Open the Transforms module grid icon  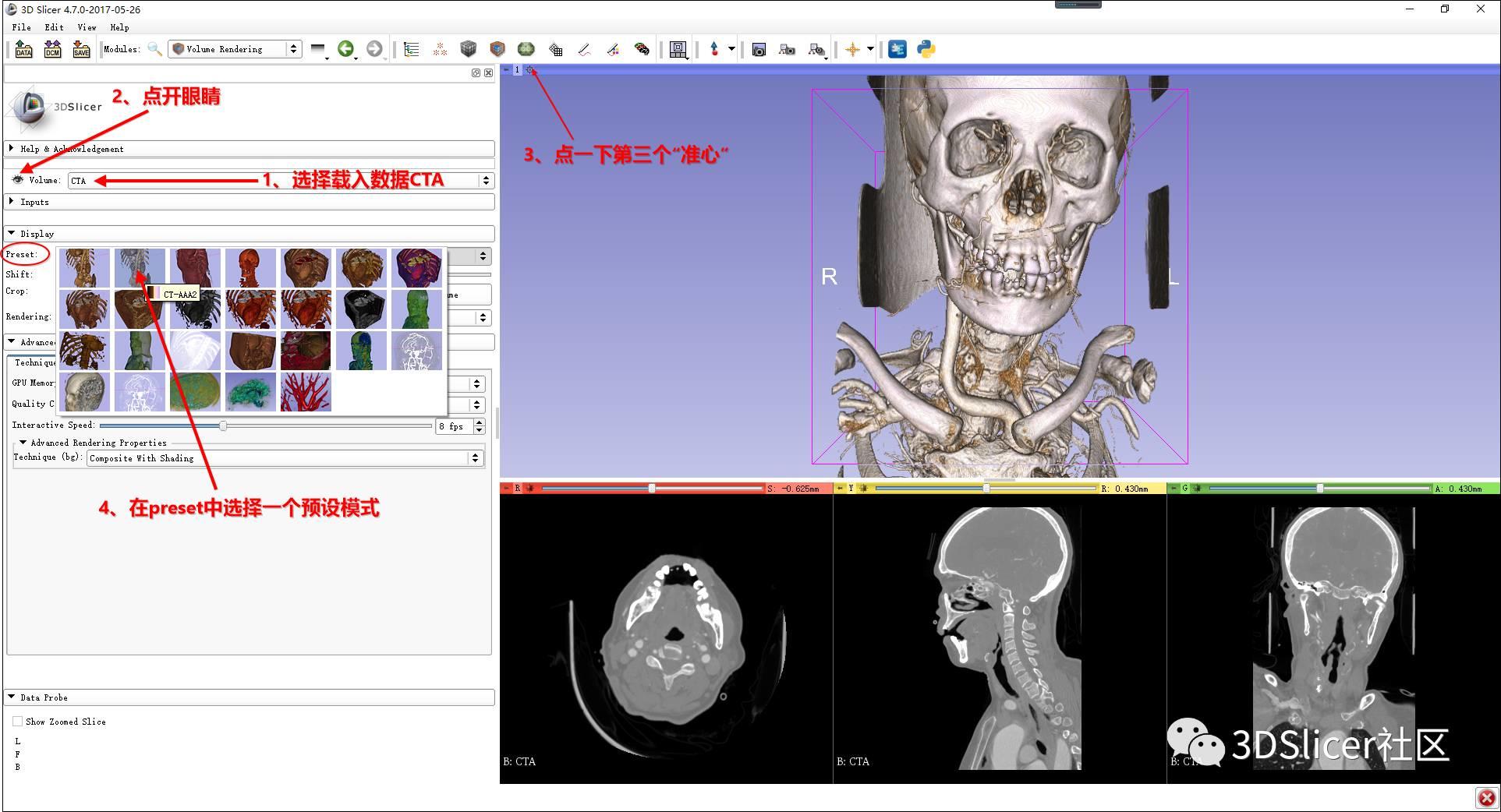(x=555, y=49)
